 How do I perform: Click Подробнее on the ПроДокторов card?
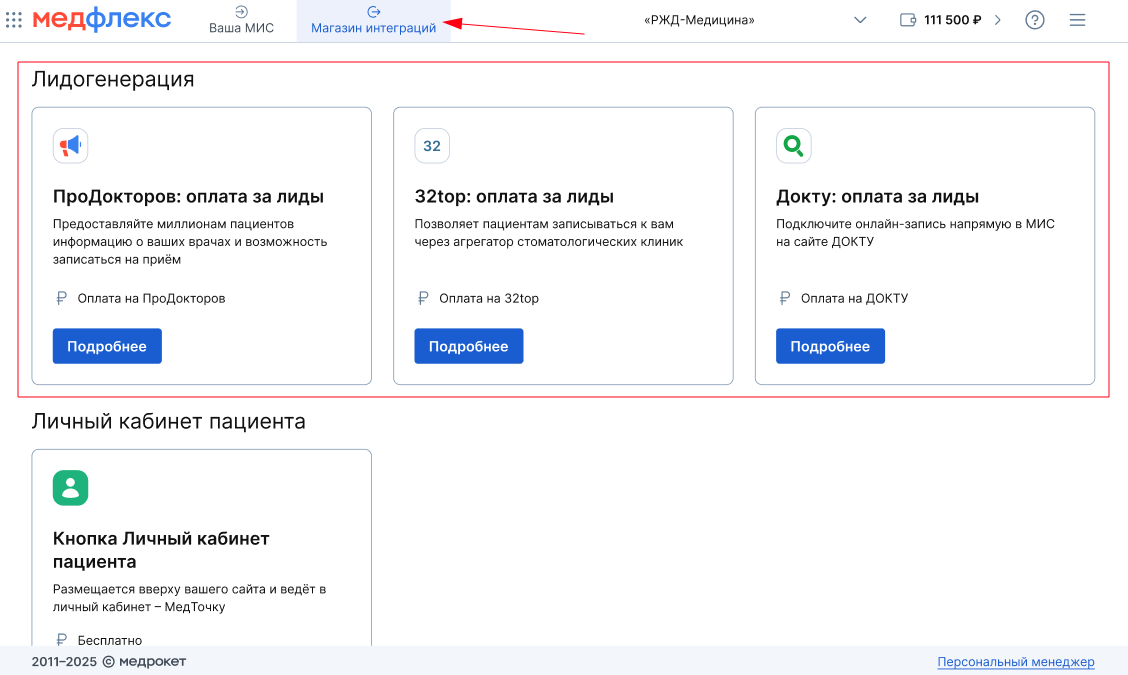107,346
